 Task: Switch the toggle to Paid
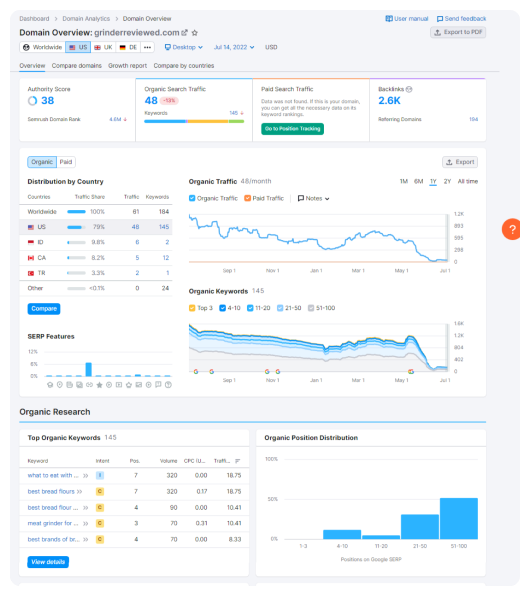click(66, 162)
